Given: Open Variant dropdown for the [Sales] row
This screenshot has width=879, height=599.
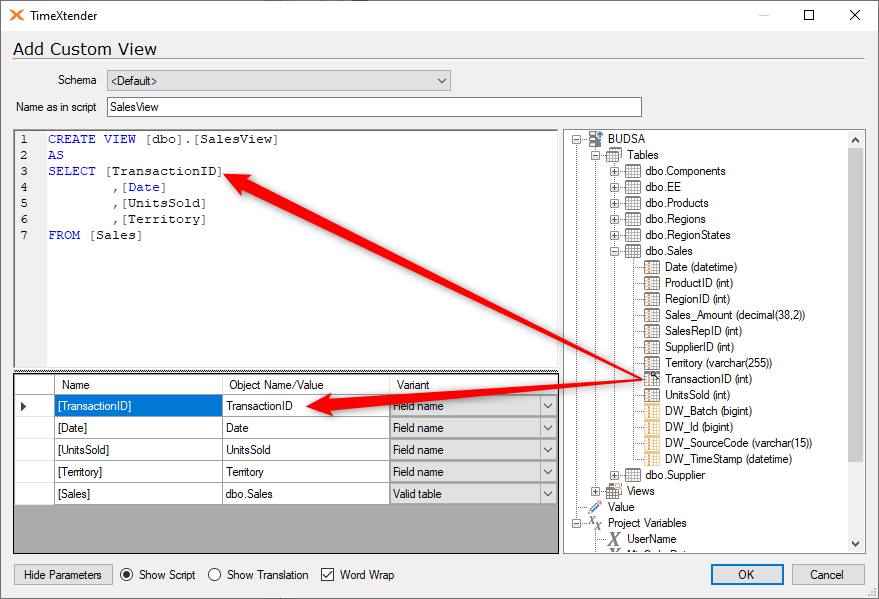Looking at the screenshot, I should click(548, 494).
